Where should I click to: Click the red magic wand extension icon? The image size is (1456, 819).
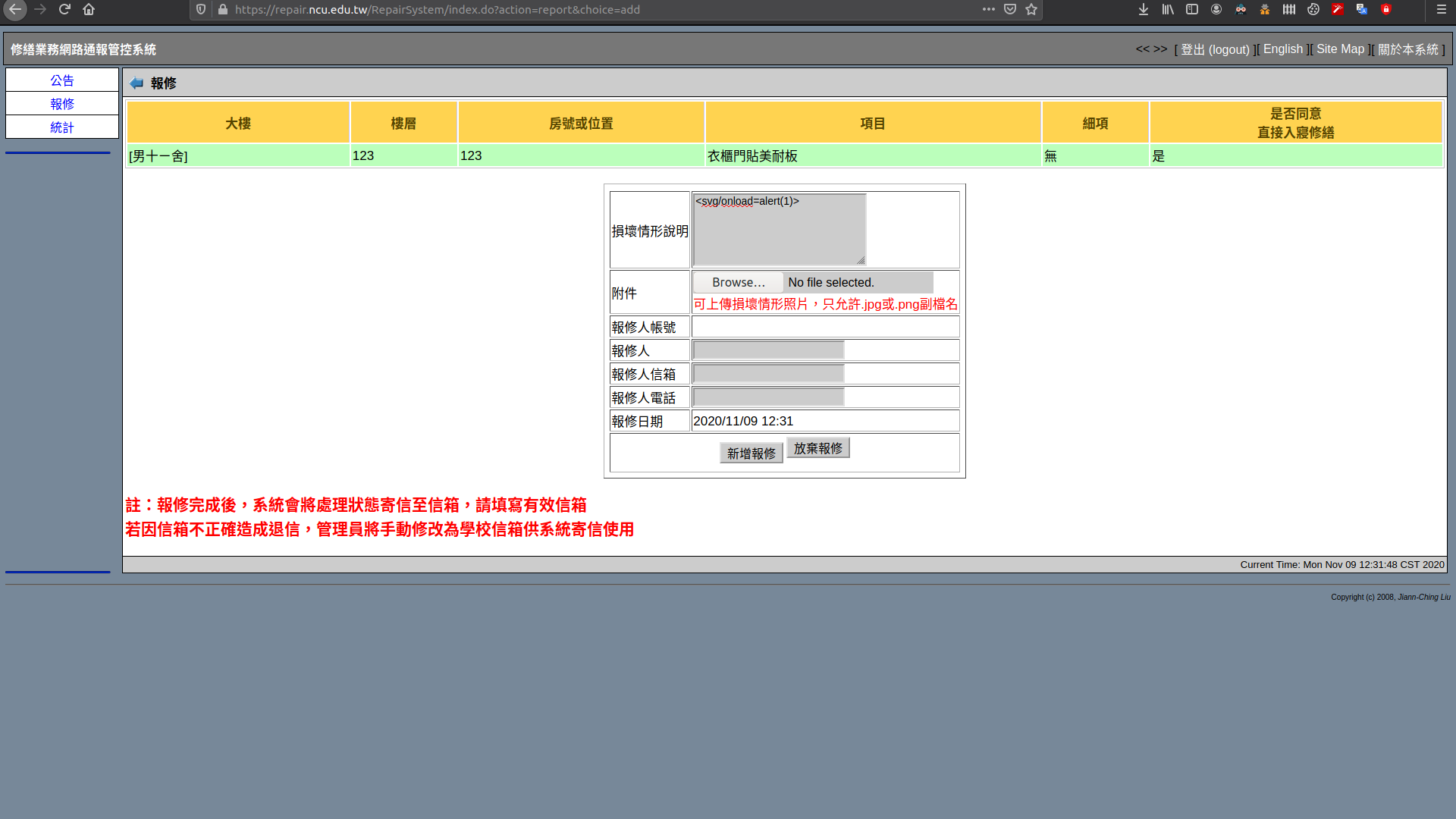coord(1338,9)
